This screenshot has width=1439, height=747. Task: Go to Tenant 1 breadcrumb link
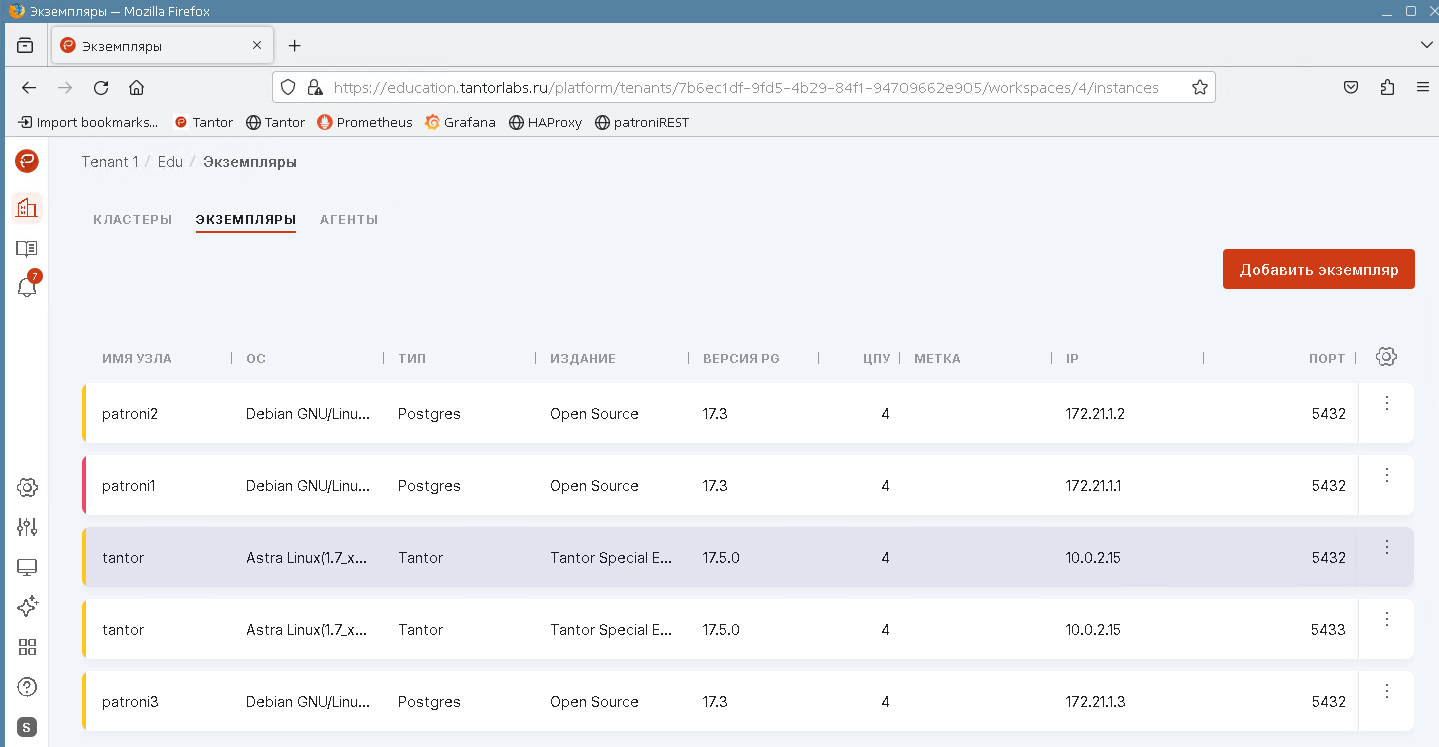pos(110,162)
